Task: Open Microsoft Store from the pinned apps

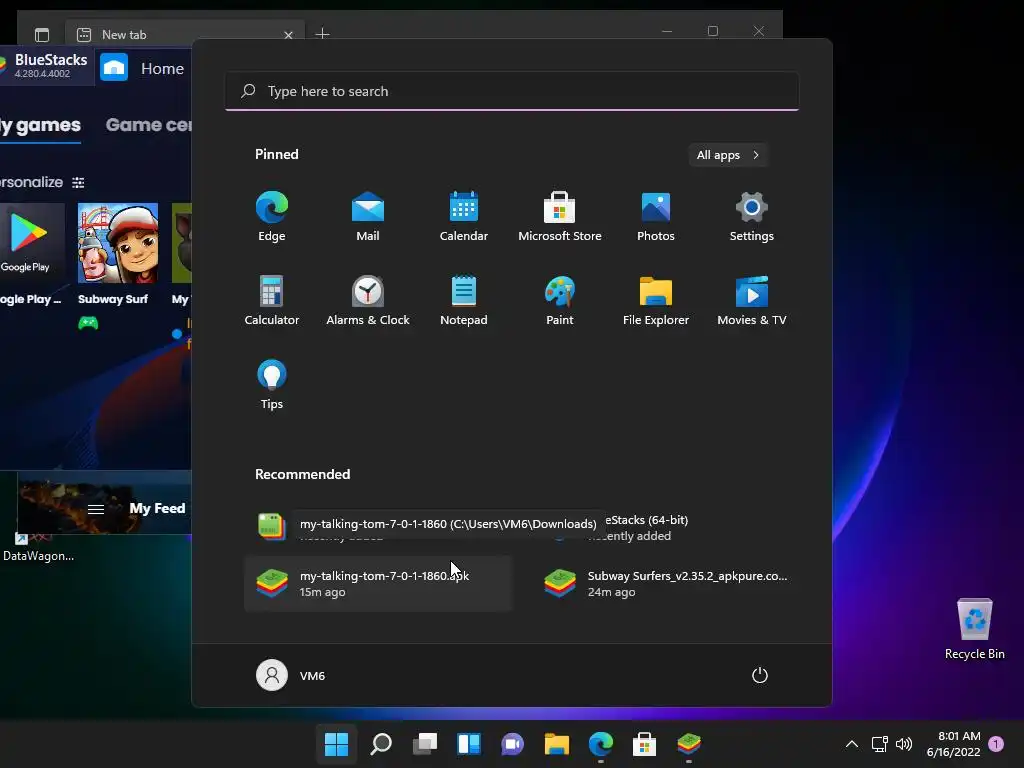Action: 560,216
